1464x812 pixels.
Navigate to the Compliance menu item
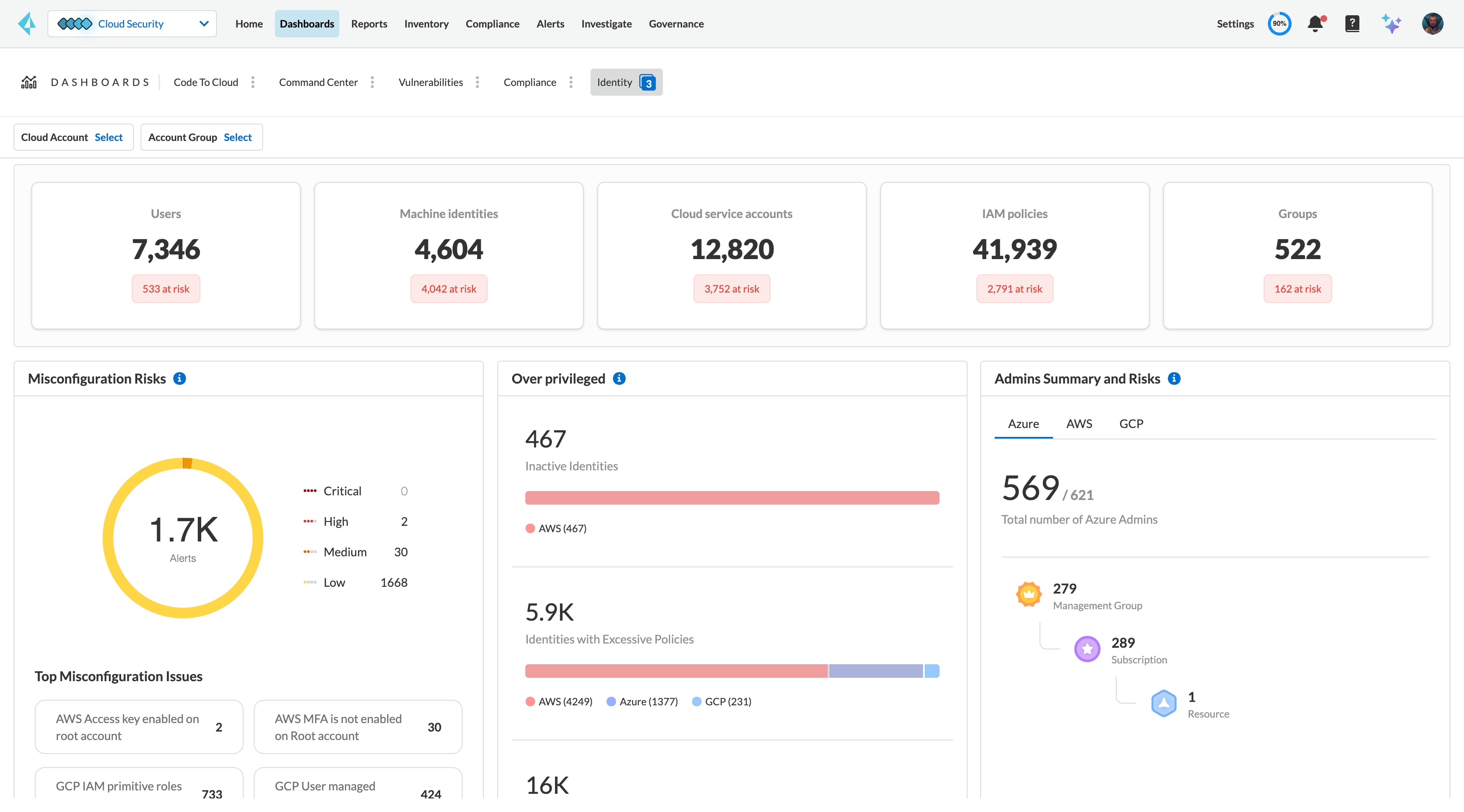[x=491, y=23]
